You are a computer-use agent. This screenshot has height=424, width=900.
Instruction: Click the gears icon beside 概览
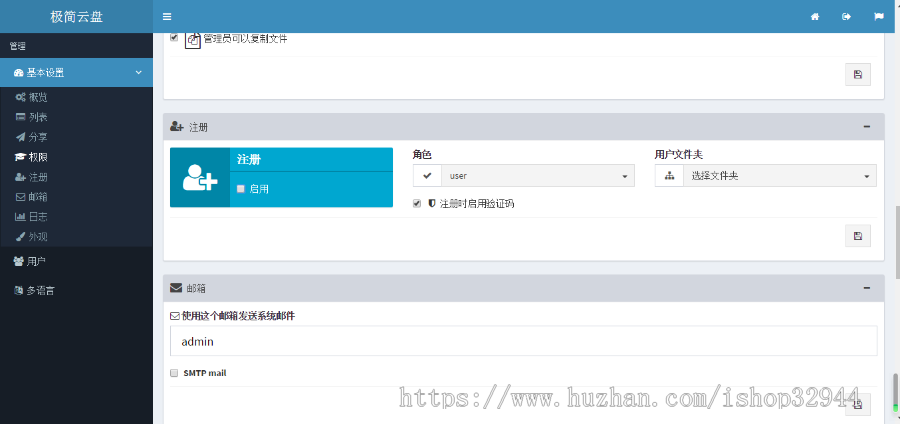pos(20,97)
